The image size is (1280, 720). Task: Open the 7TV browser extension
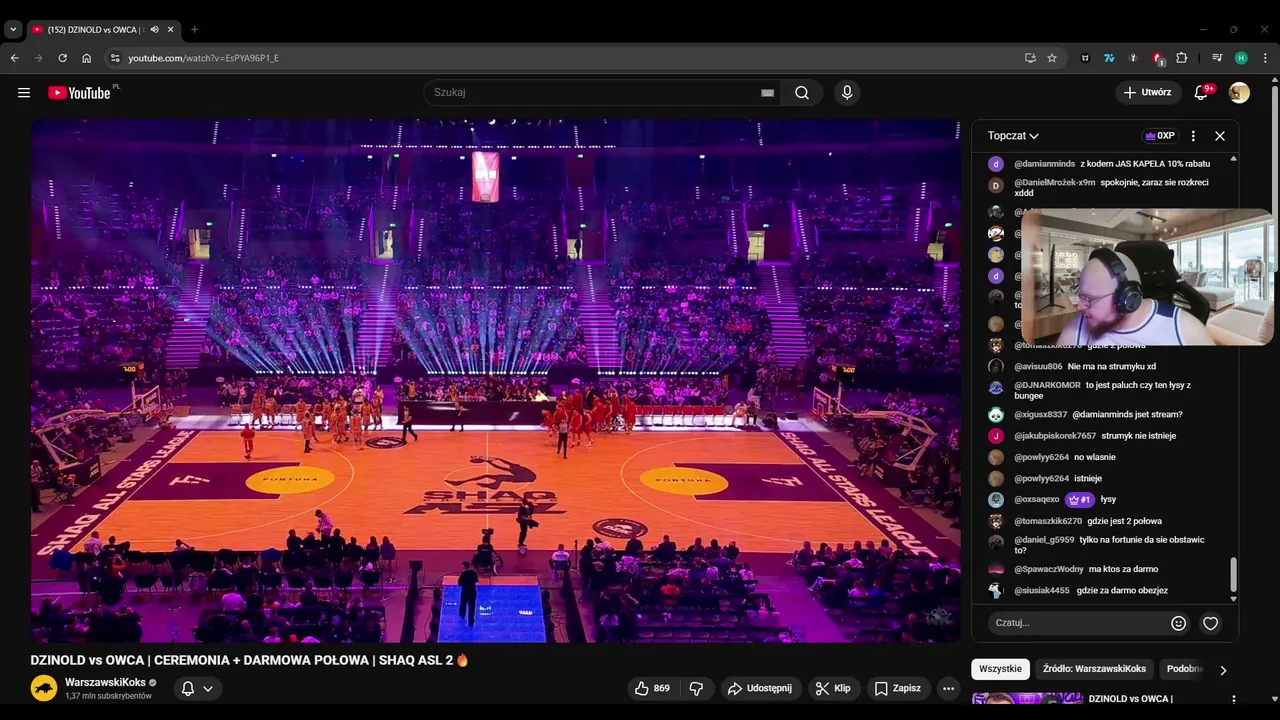1109,58
